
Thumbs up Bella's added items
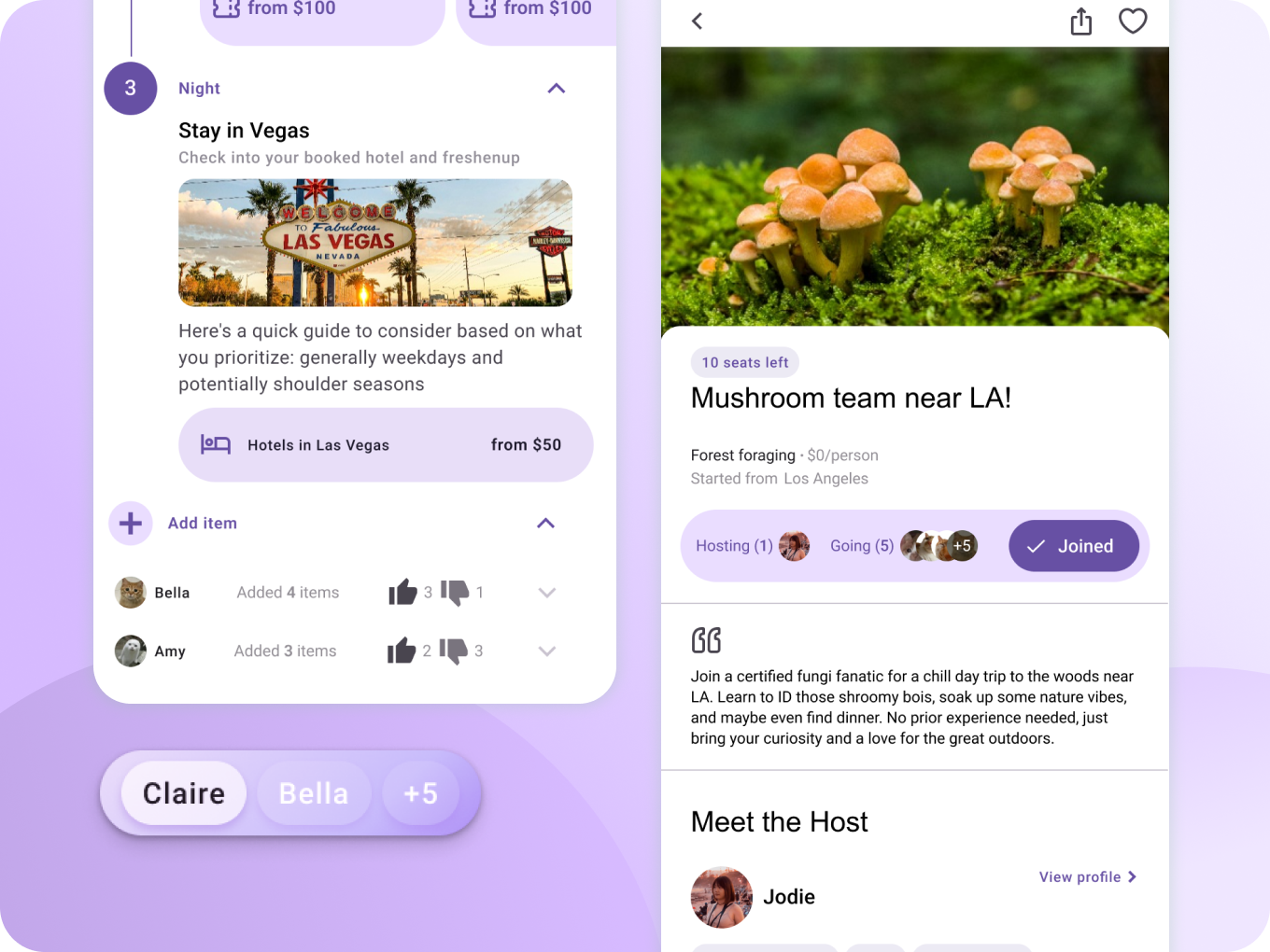[x=402, y=592]
